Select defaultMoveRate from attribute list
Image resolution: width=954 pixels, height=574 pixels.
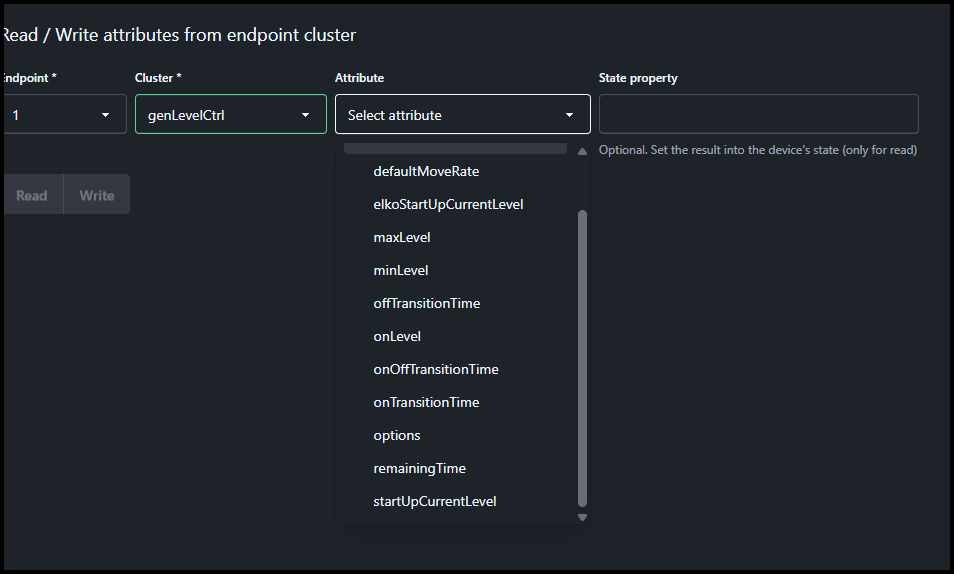tap(426, 171)
